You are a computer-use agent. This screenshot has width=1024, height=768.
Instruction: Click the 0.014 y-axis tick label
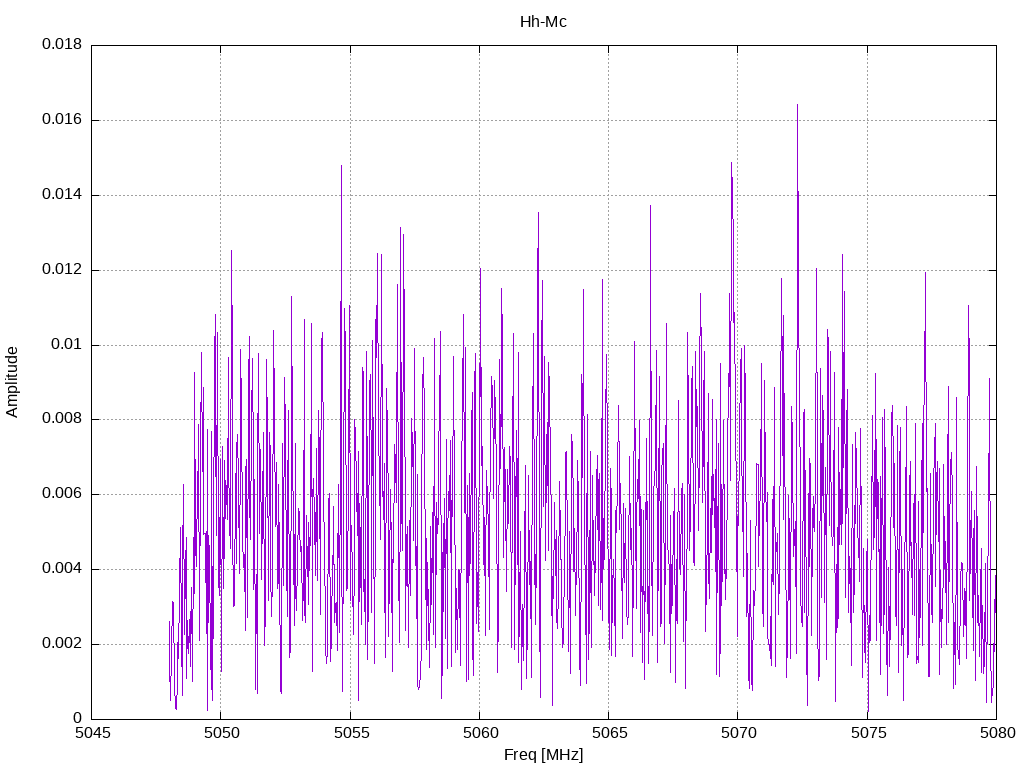click(62, 194)
